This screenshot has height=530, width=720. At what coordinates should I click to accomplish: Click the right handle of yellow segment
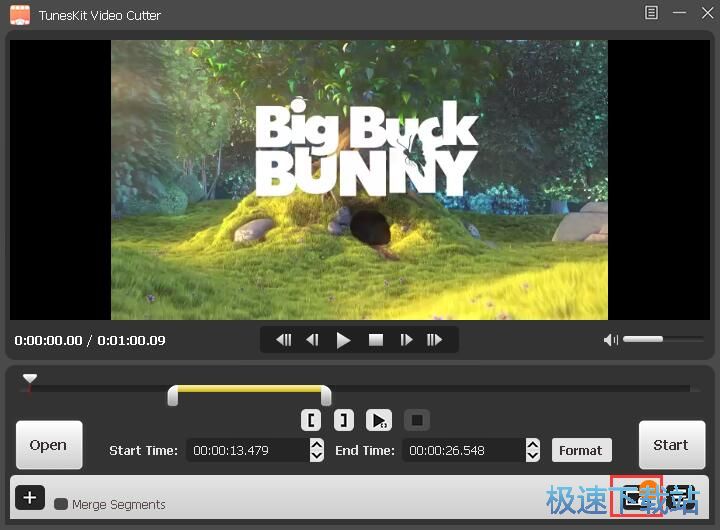tap(326, 396)
